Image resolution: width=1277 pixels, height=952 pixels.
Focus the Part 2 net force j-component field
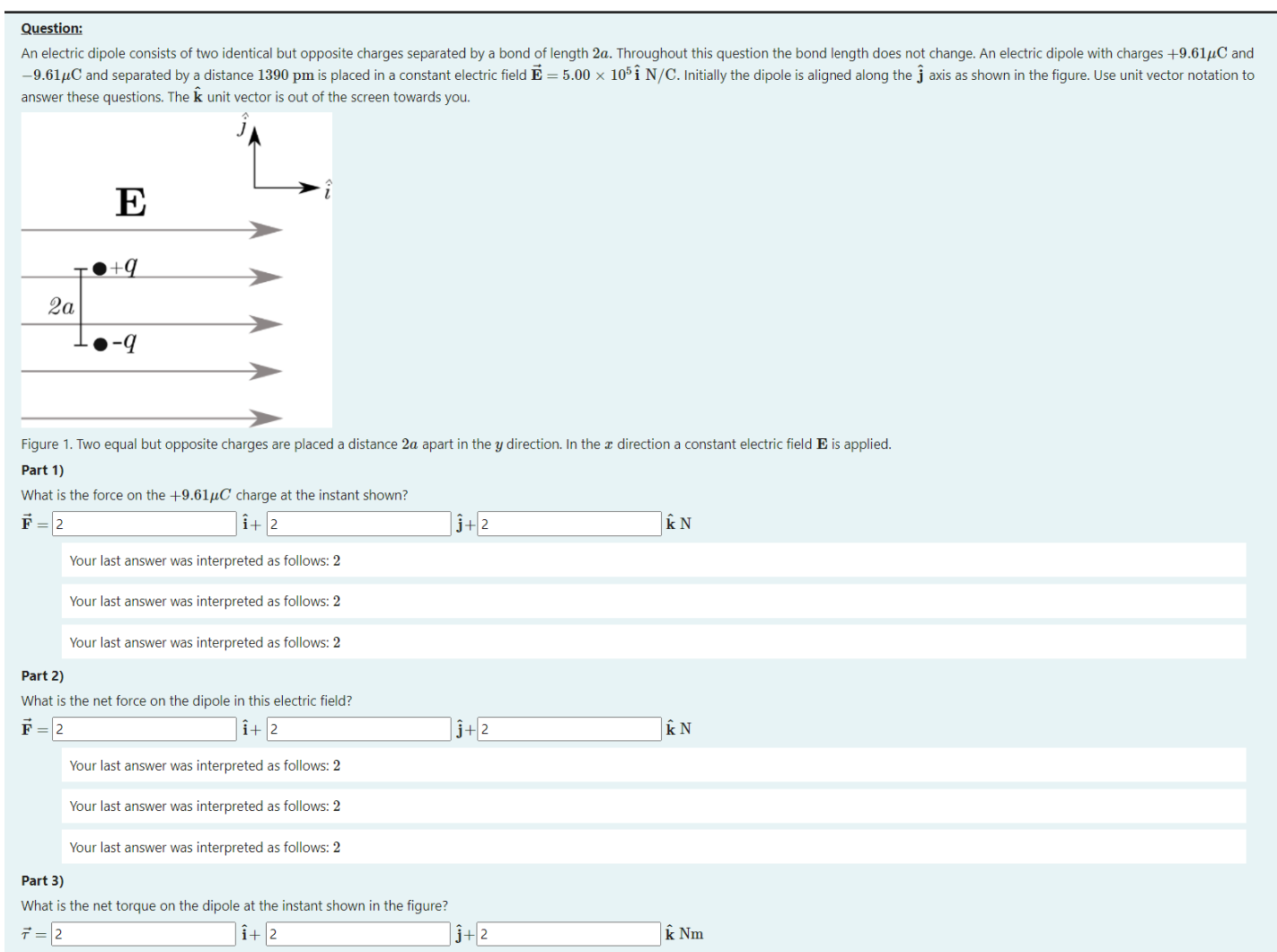[x=358, y=728]
